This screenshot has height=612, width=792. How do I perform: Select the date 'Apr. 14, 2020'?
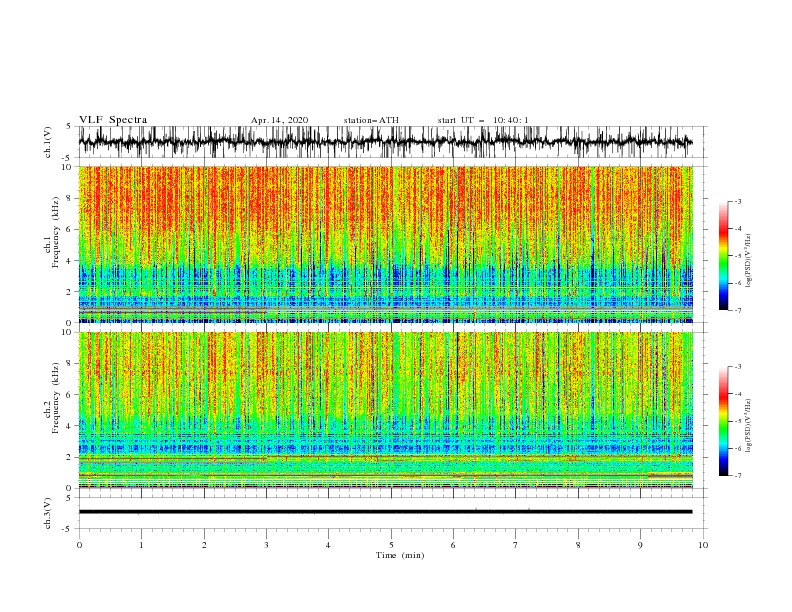[x=279, y=120]
